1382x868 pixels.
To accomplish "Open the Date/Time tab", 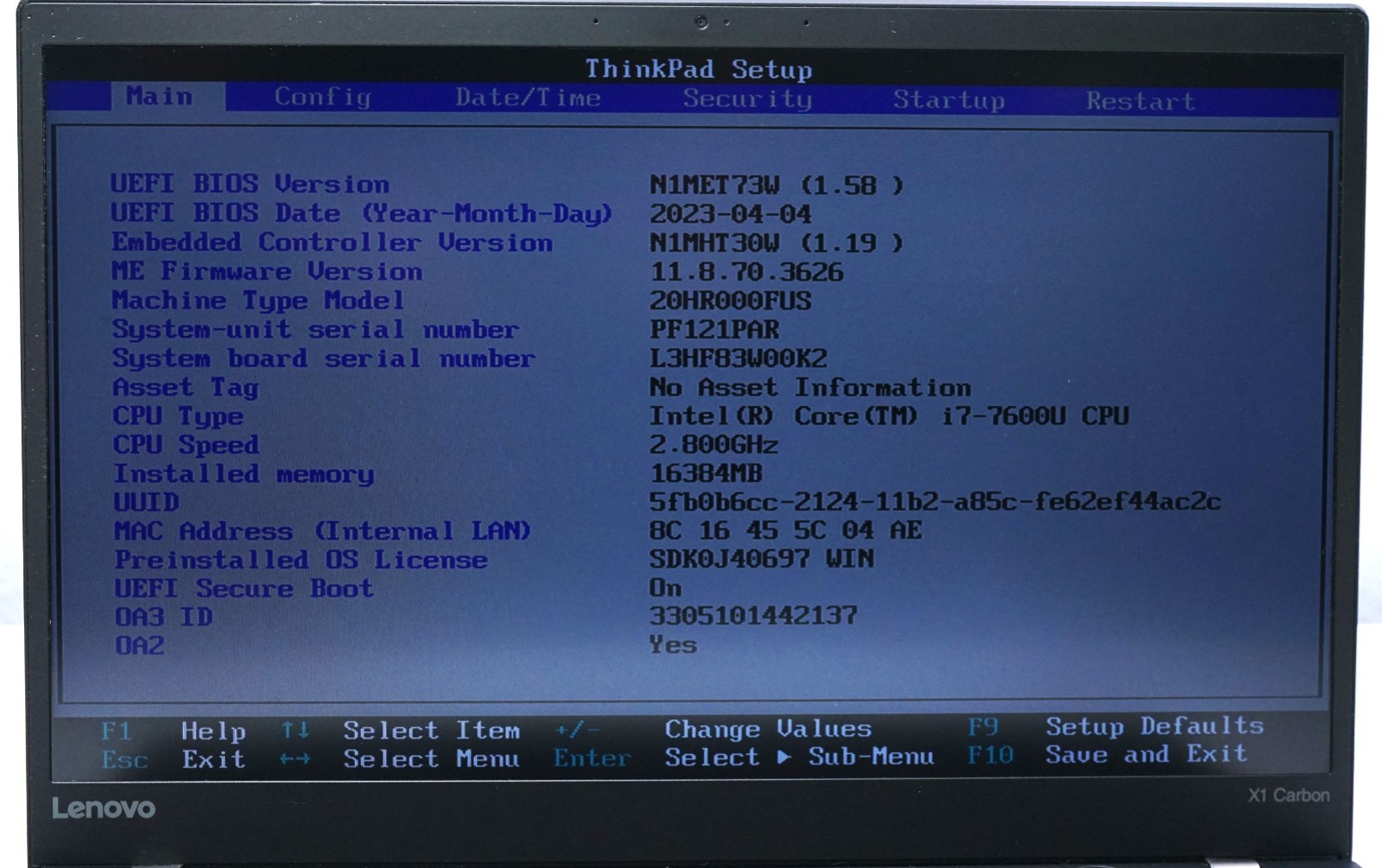I will 528,98.
